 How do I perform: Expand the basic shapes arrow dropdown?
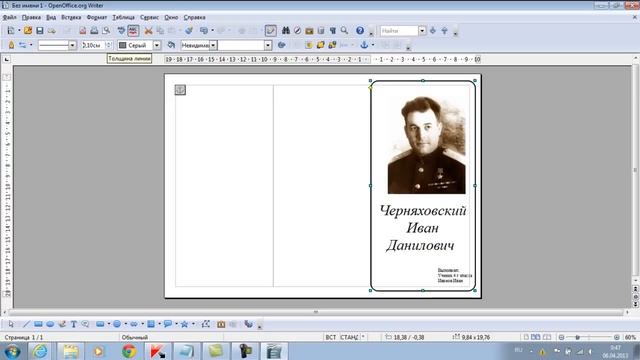click(109, 324)
